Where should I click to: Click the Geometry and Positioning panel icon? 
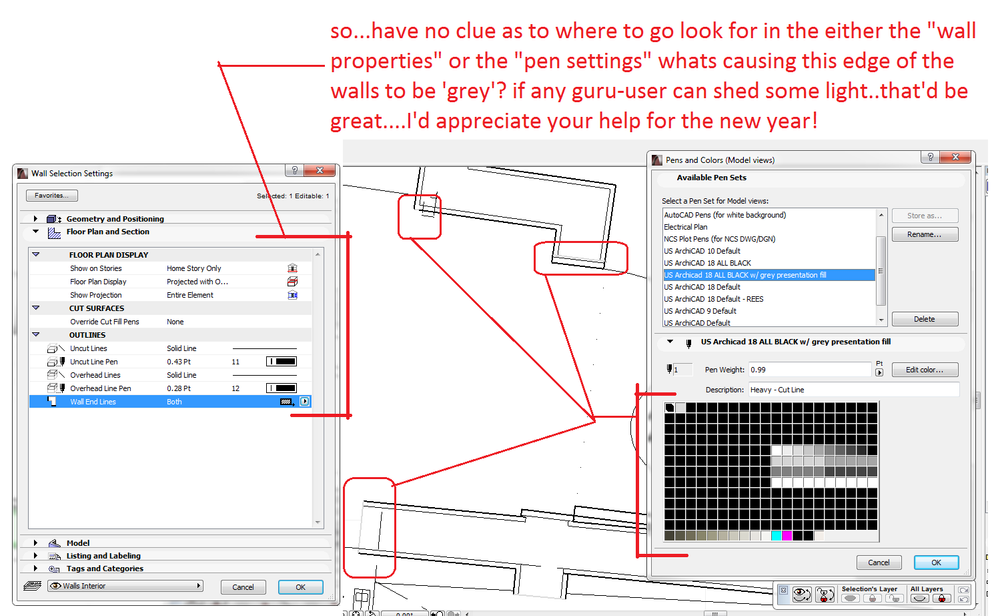tap(54, 218)
